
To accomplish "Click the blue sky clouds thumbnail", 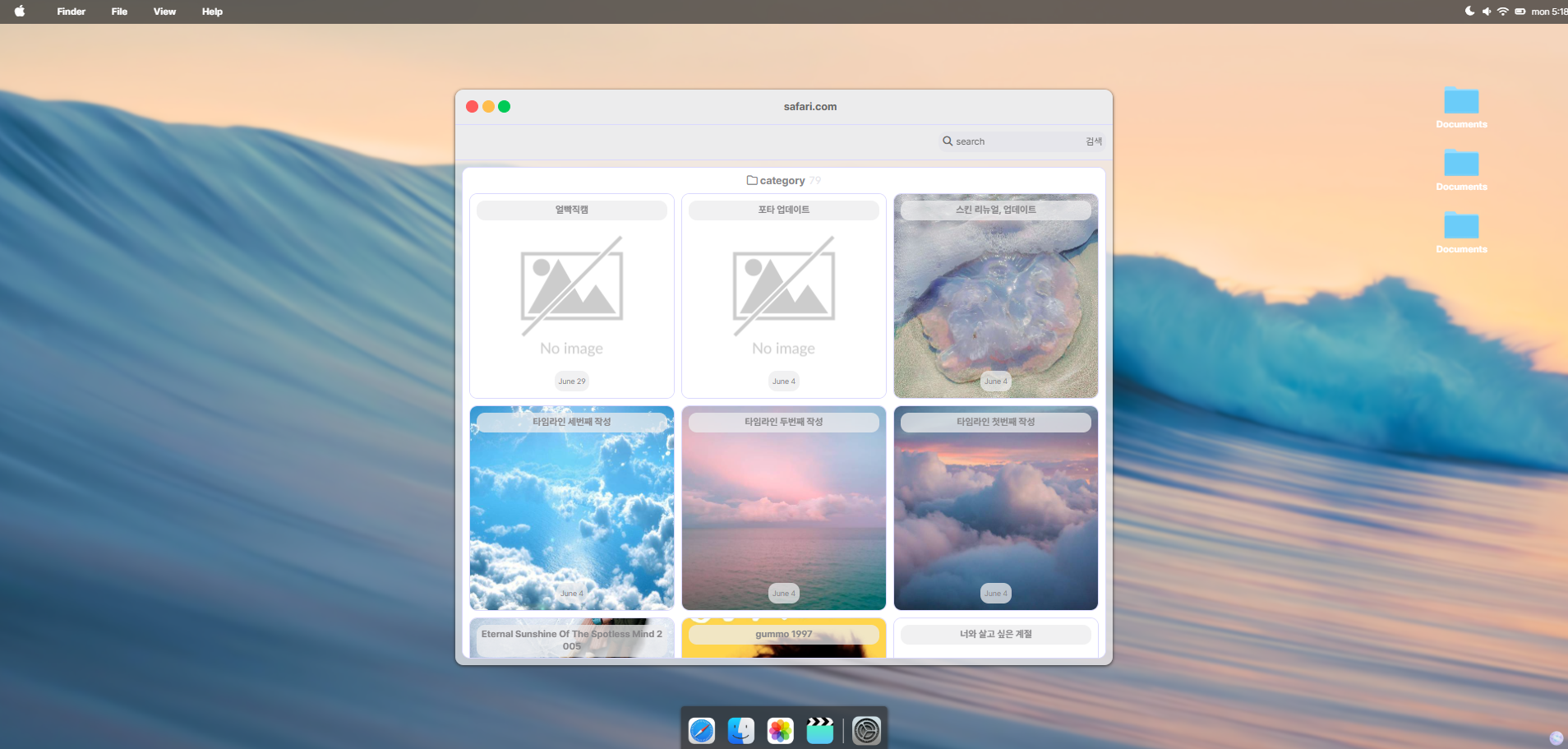I will tap(572, 508).
